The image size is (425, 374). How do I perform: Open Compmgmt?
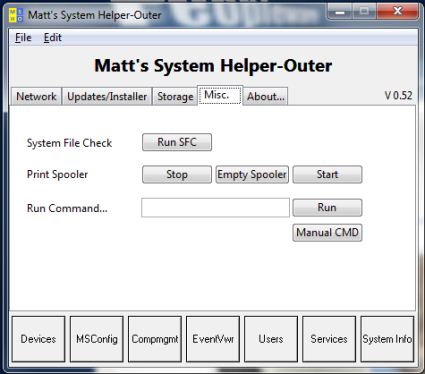pos(155,339)
